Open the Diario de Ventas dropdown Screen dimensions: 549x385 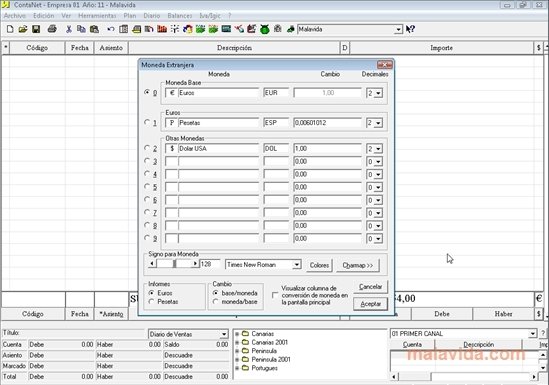point(224,334)
